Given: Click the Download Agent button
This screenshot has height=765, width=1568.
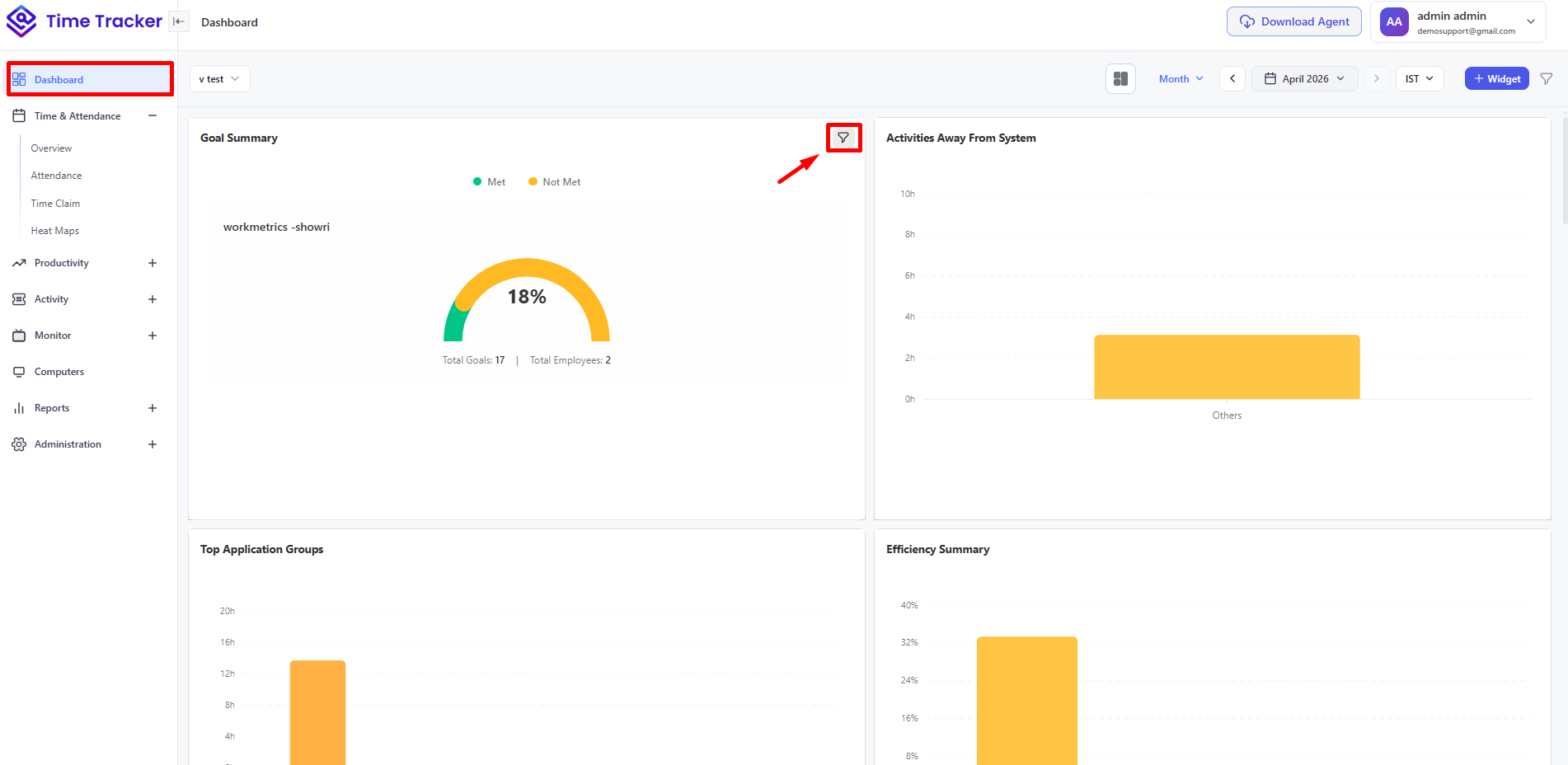Looking at the screenshot, I should (1294, 21).
